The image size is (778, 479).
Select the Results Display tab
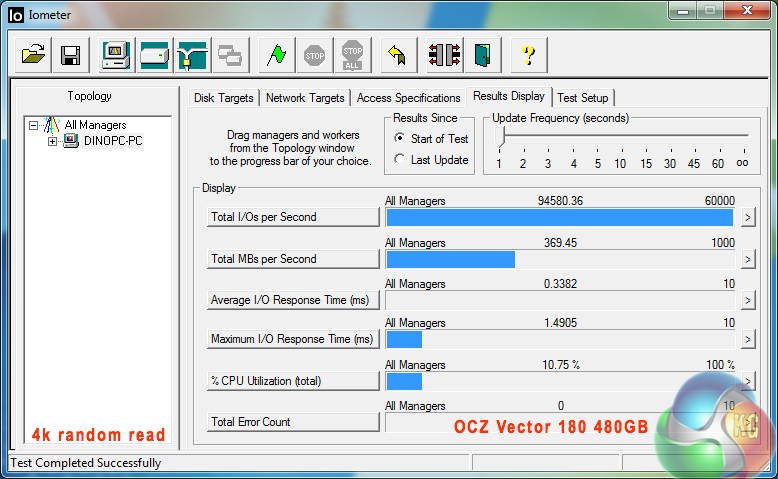509,96
